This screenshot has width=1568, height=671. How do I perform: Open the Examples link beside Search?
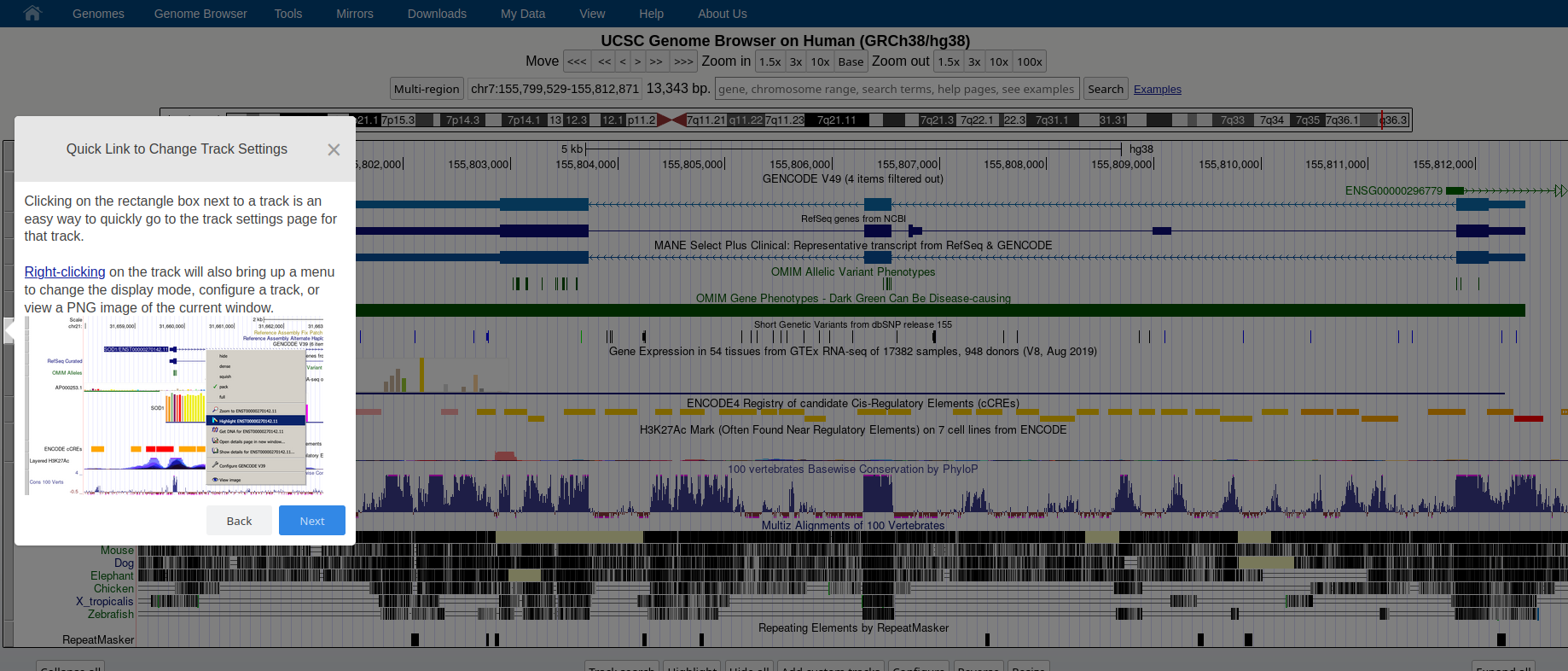click(x=1157, y=90)
